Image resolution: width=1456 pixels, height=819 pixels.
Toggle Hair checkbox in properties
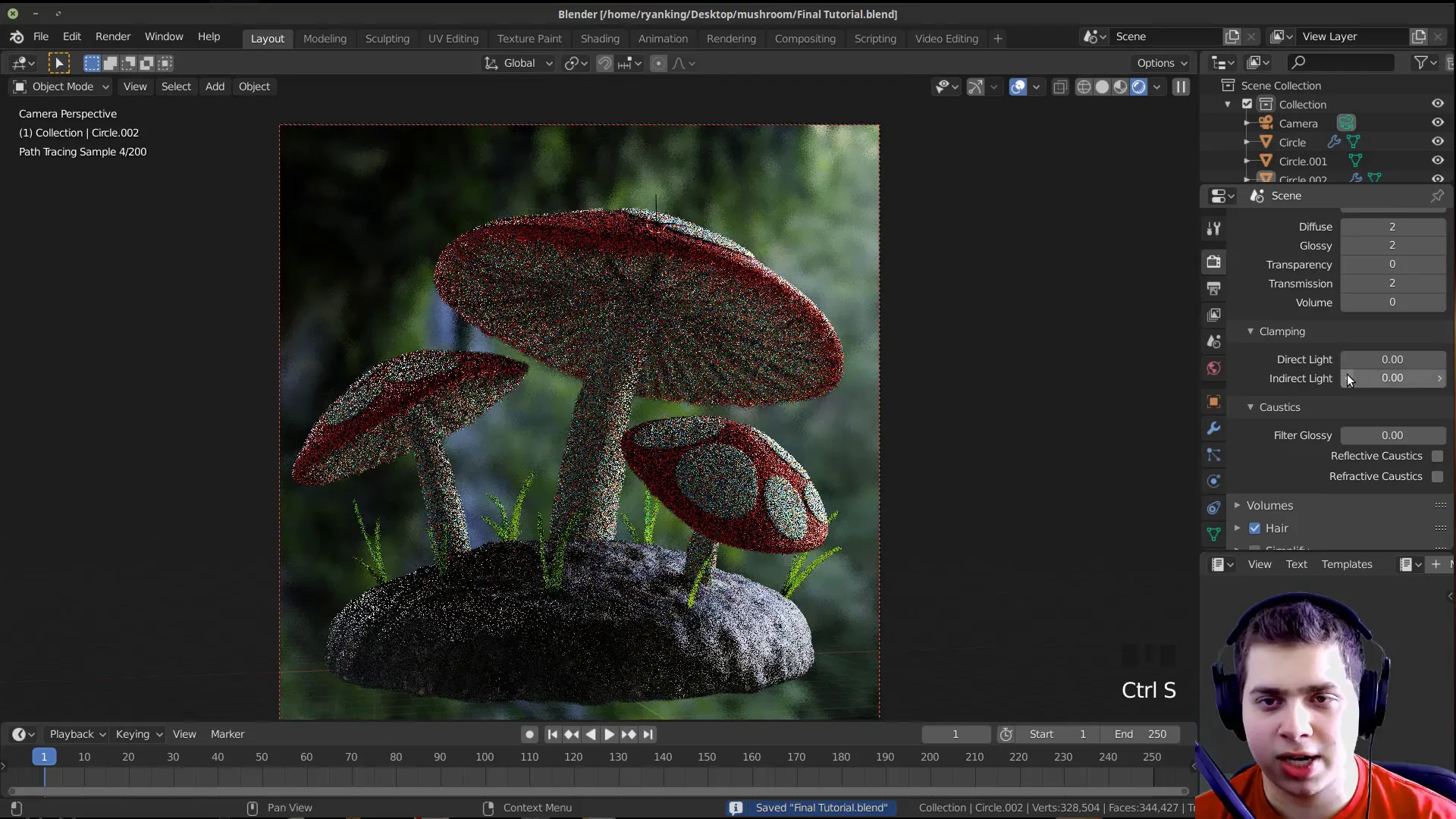(1254, 527)
